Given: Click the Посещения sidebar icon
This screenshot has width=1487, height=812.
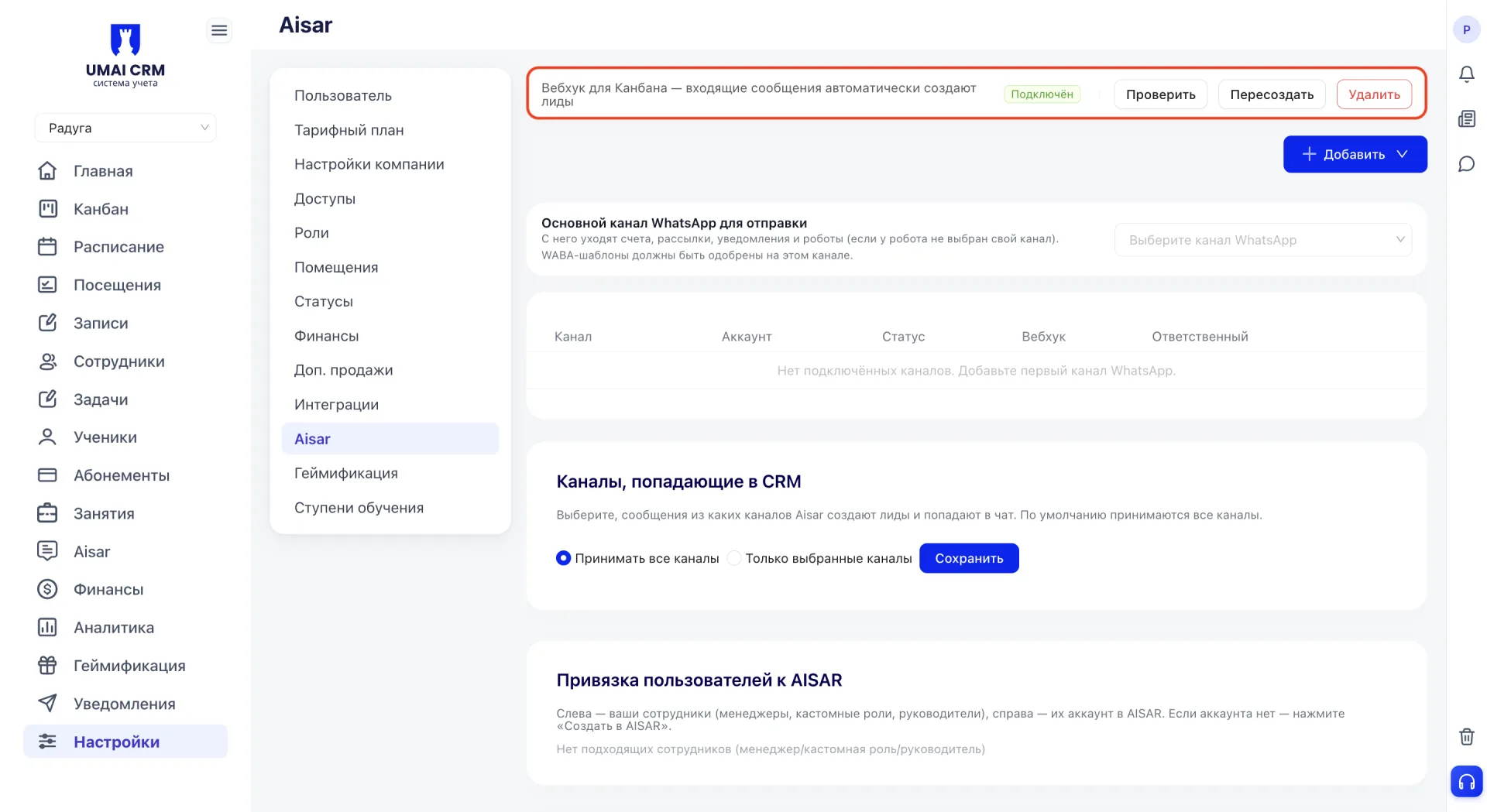Looking at the screenshot, I should click(x=47, y=284).
